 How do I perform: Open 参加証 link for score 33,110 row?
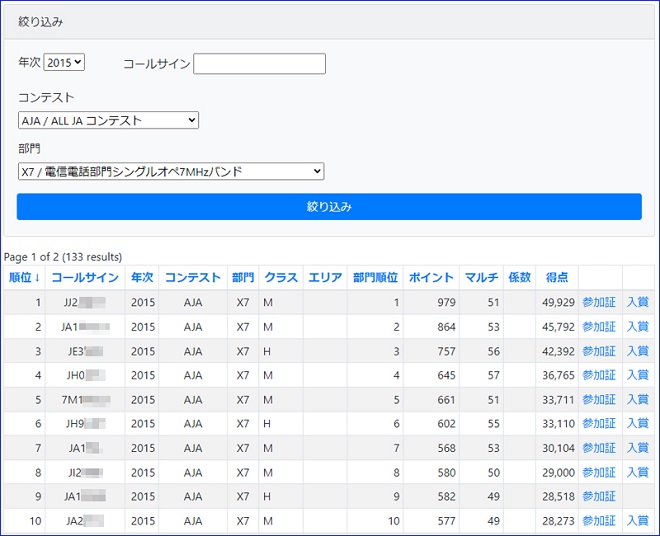pyautogui.click(x=599, y=424)
